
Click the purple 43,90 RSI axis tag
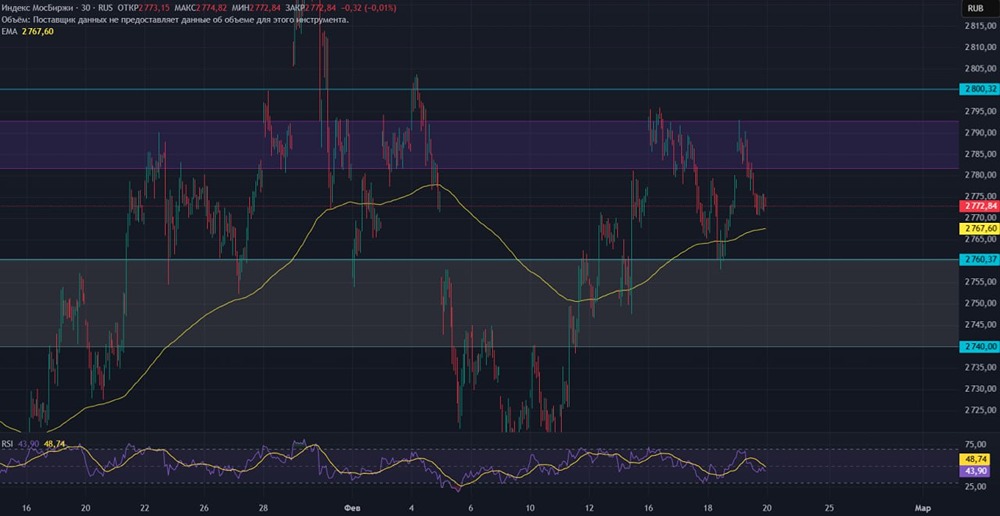[x=974, y=471]
